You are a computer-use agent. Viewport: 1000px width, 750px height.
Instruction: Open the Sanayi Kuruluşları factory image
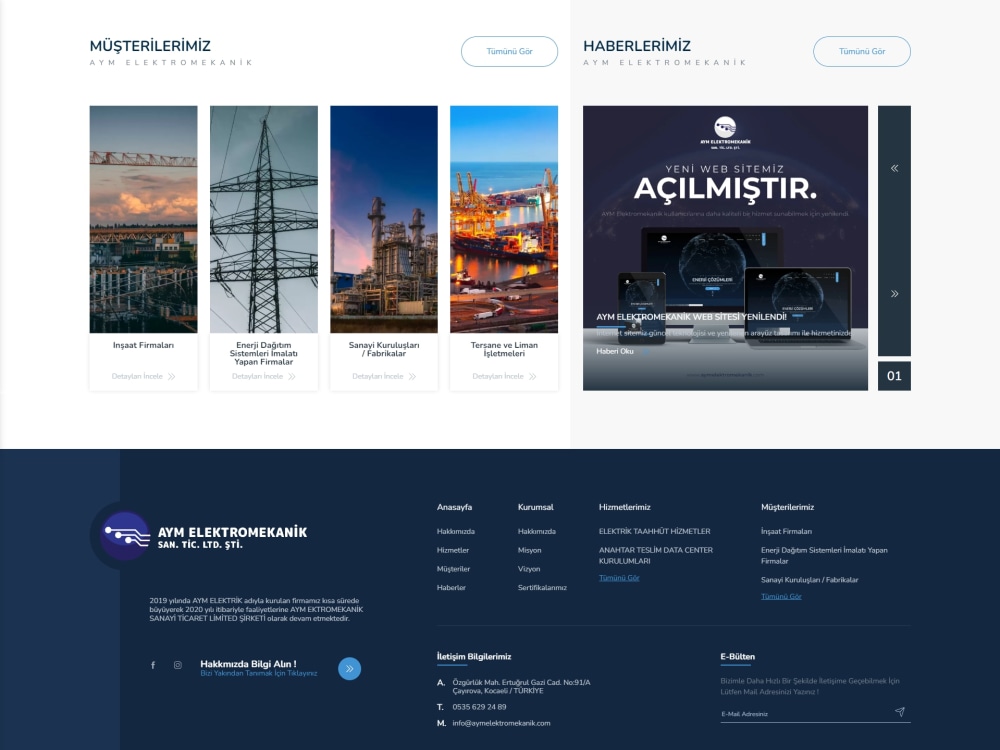point(384,219)
